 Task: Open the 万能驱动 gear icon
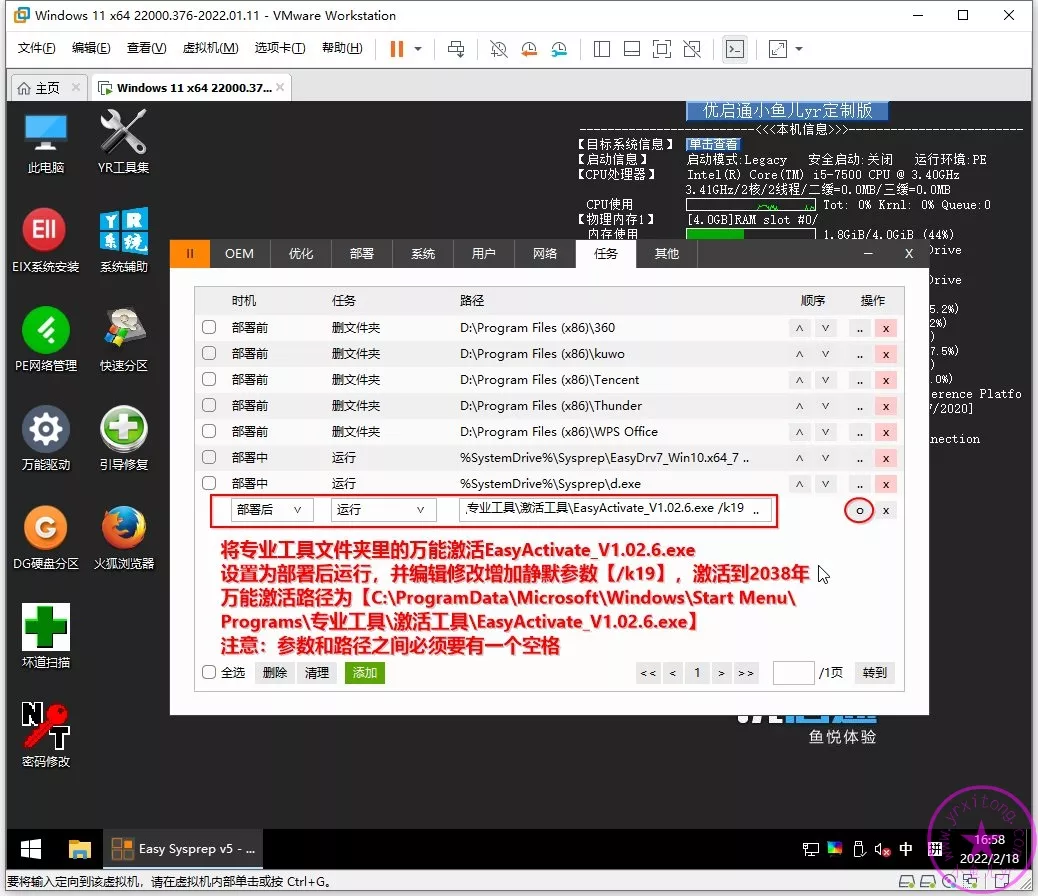(45, 430)
